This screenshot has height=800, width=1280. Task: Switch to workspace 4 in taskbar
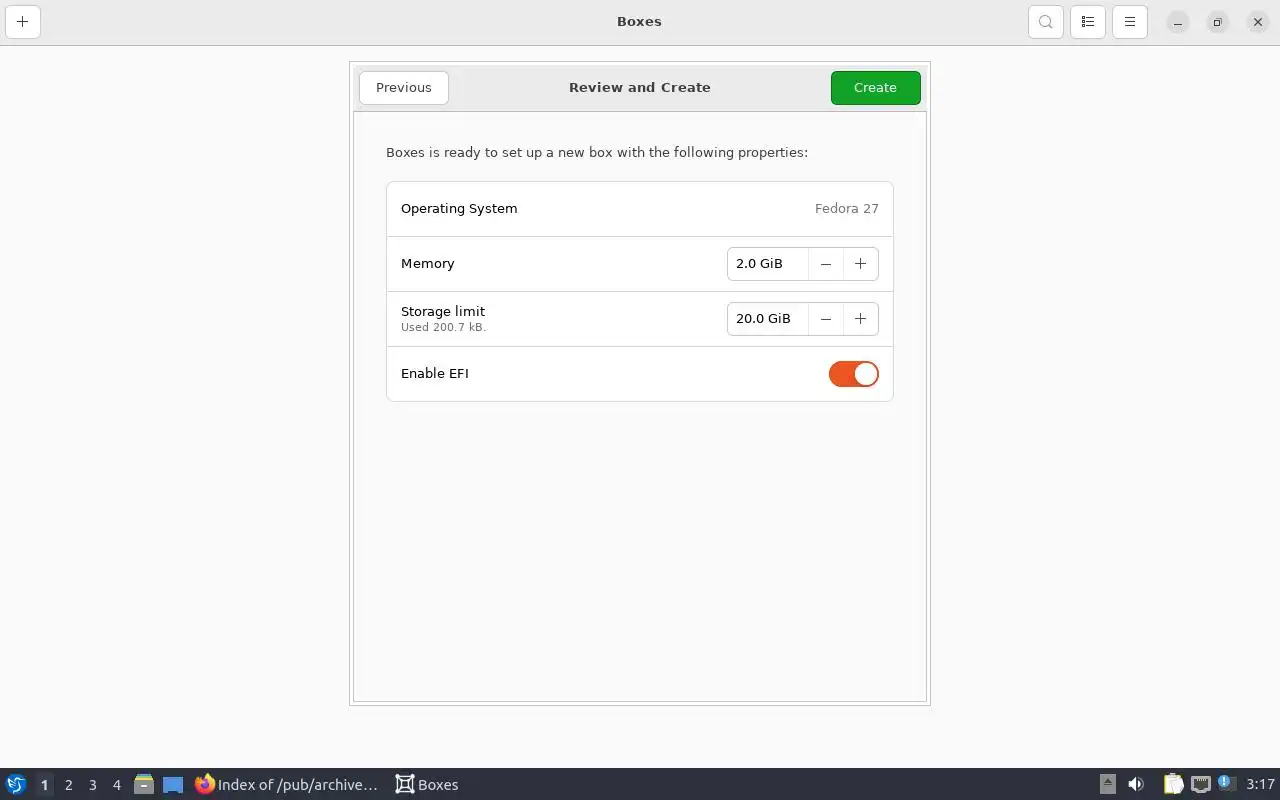point(116,785)
